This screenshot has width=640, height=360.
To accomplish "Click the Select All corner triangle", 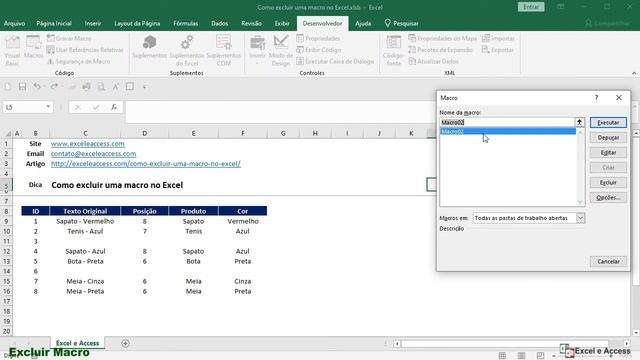I will [7, 133].
